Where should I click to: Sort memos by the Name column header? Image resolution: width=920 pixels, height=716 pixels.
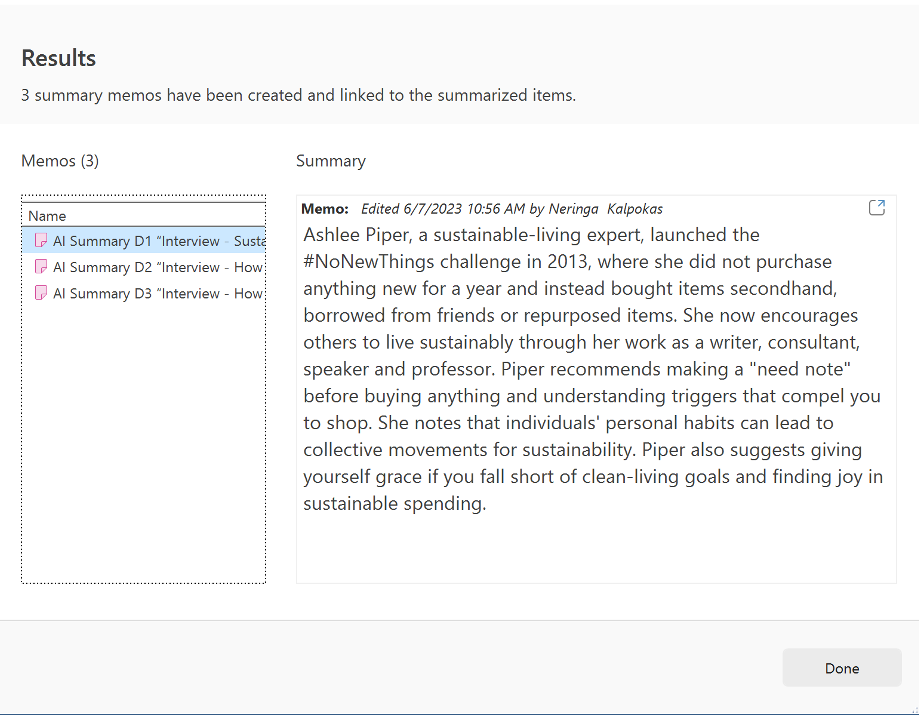point(47,215)
